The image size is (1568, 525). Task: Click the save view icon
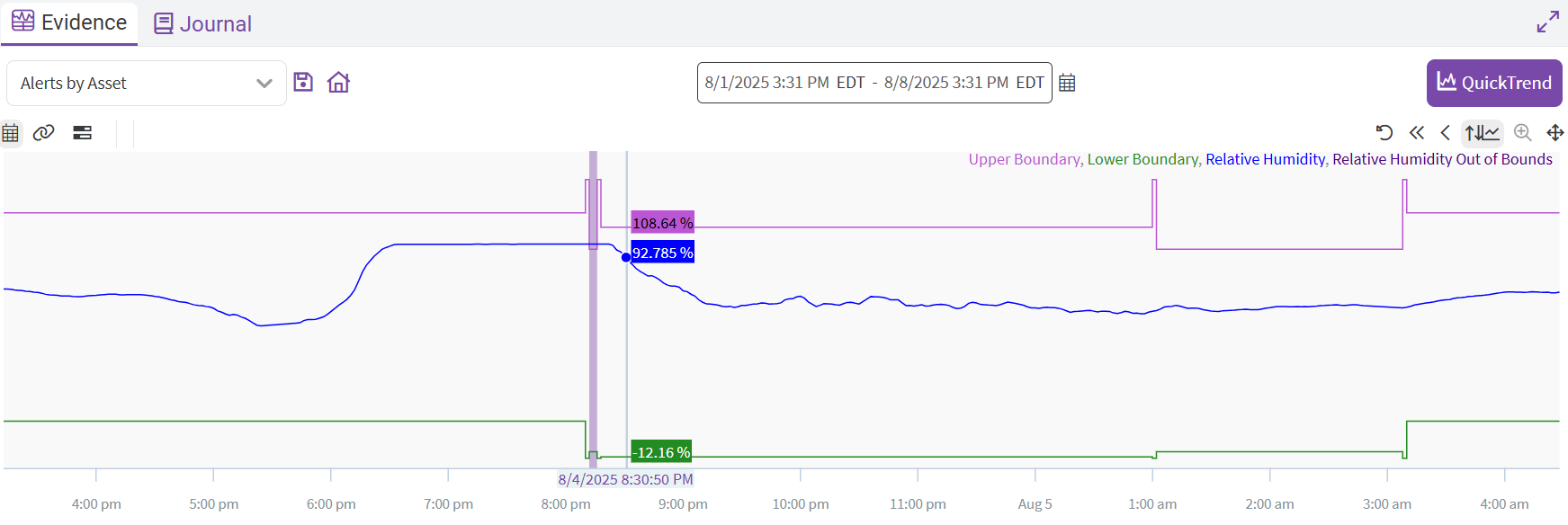pos(303,83)
